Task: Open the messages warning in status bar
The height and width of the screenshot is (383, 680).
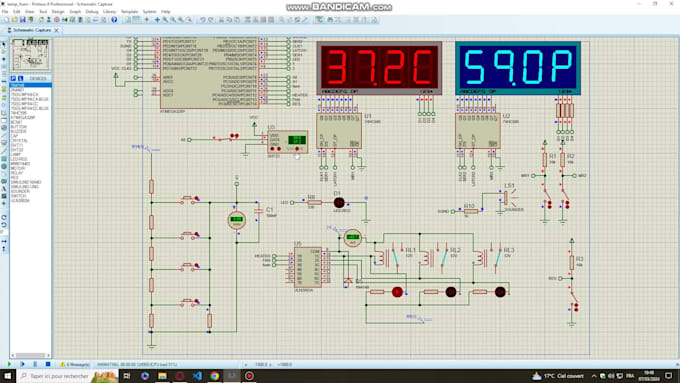Action: click(75, 365)
